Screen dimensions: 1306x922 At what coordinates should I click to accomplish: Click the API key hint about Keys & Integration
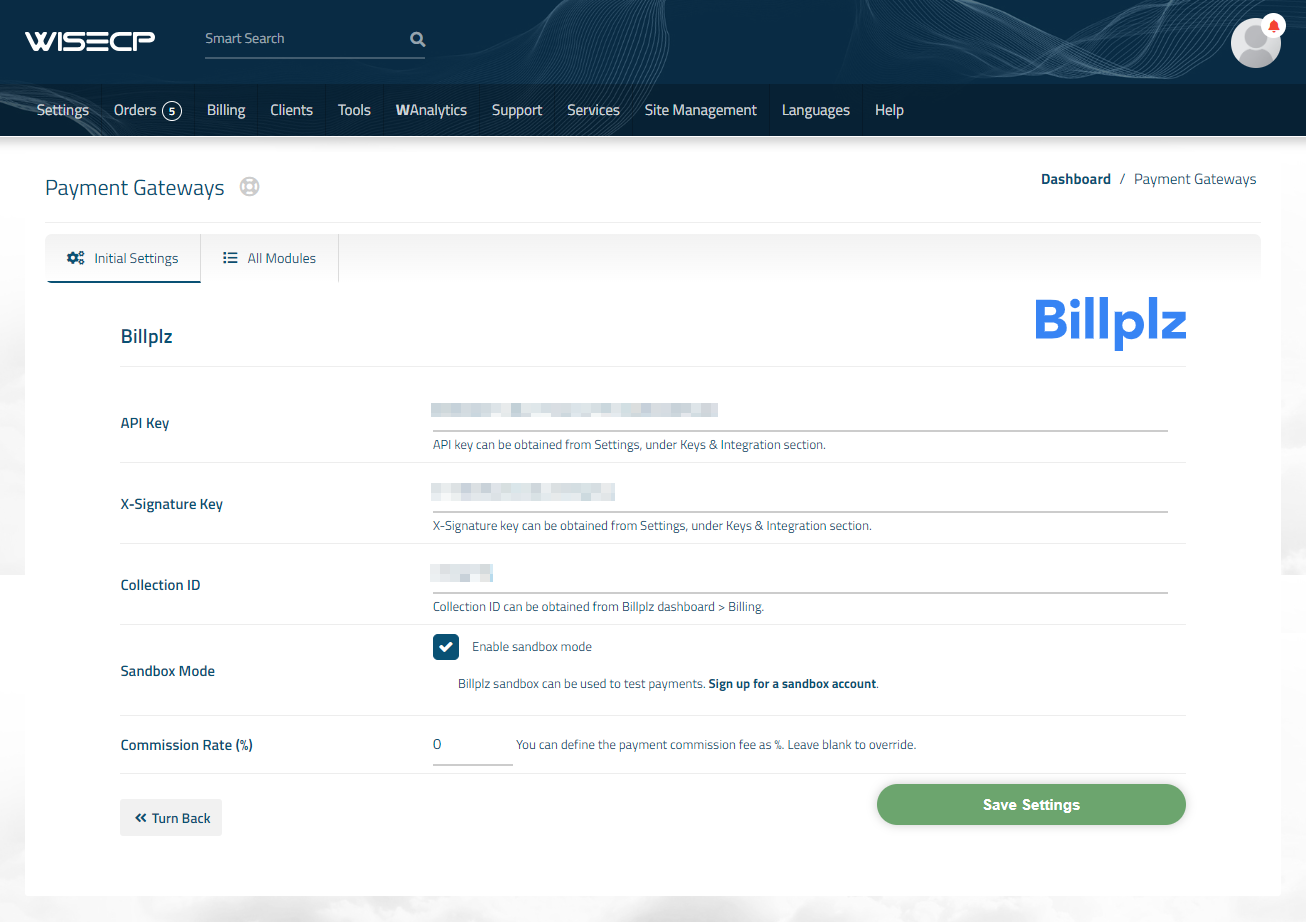tap(629, 445)
